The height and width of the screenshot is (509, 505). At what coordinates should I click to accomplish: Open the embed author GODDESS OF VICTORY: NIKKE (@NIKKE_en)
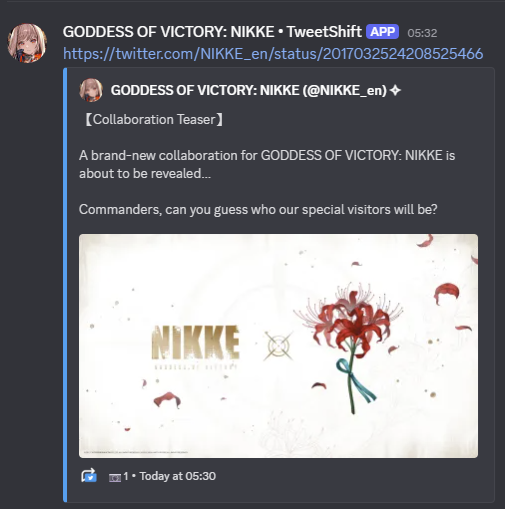[x=249, y=90]
